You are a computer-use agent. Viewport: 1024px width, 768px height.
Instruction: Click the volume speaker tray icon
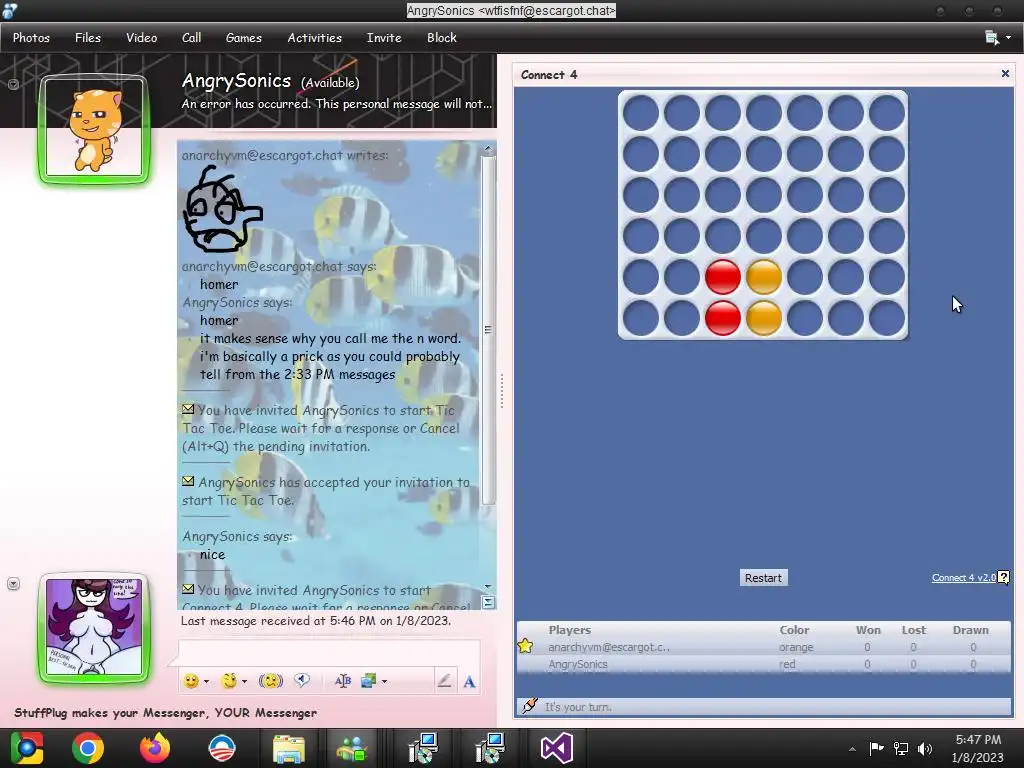[925, 749]
